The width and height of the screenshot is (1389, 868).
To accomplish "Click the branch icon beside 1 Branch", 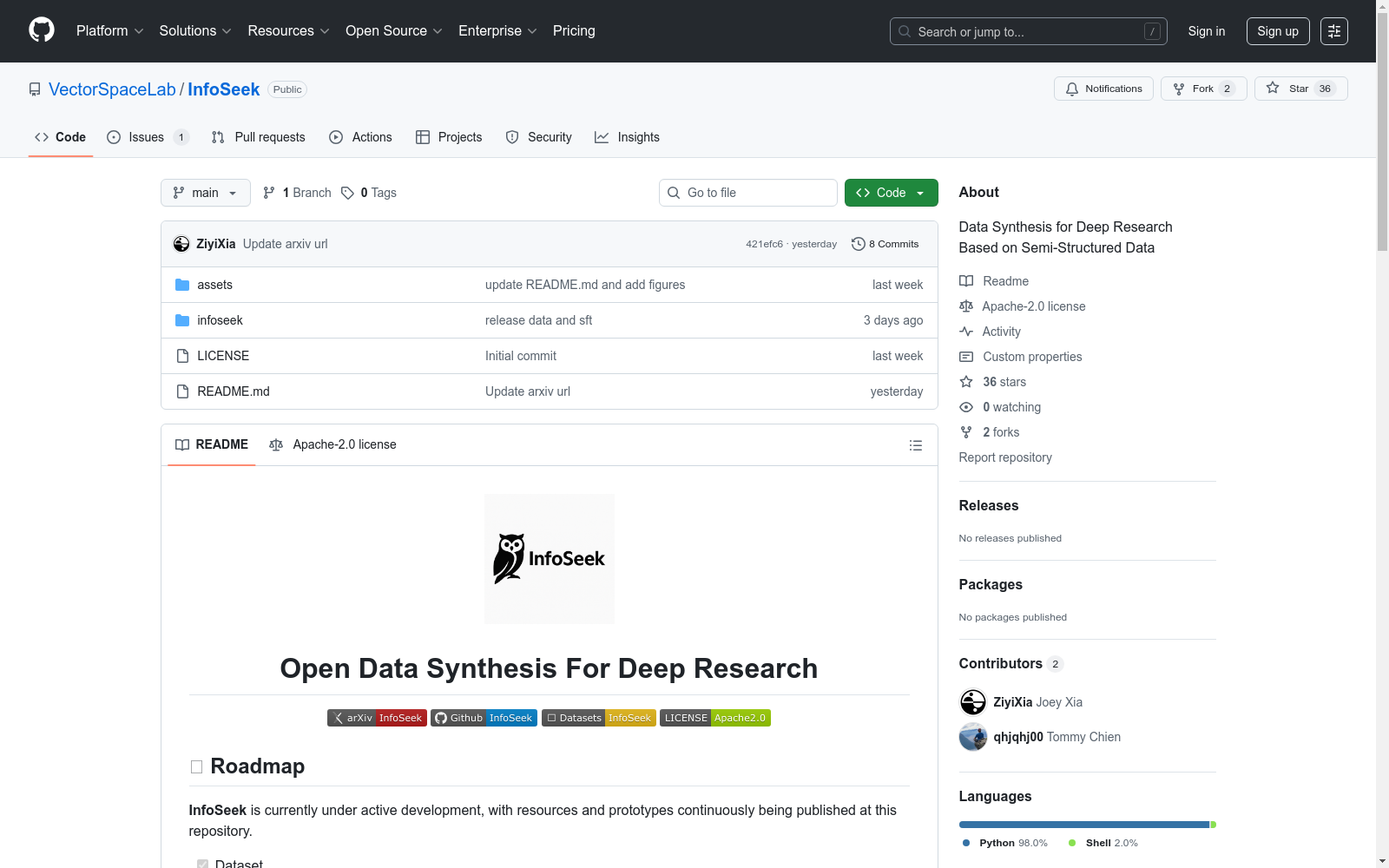I will [x=269, y=193].
